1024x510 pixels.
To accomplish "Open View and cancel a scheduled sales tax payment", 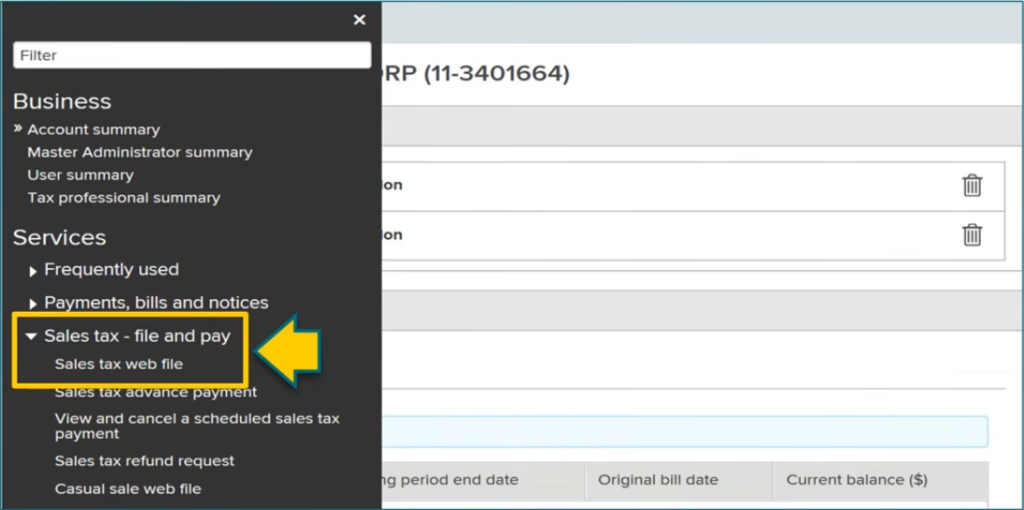I will pyautogui.click(x=197, y=426).
